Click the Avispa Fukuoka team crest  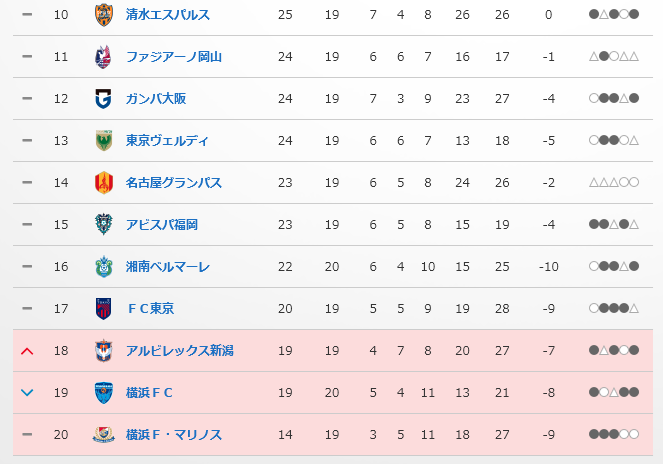click(x=103, y=225)
